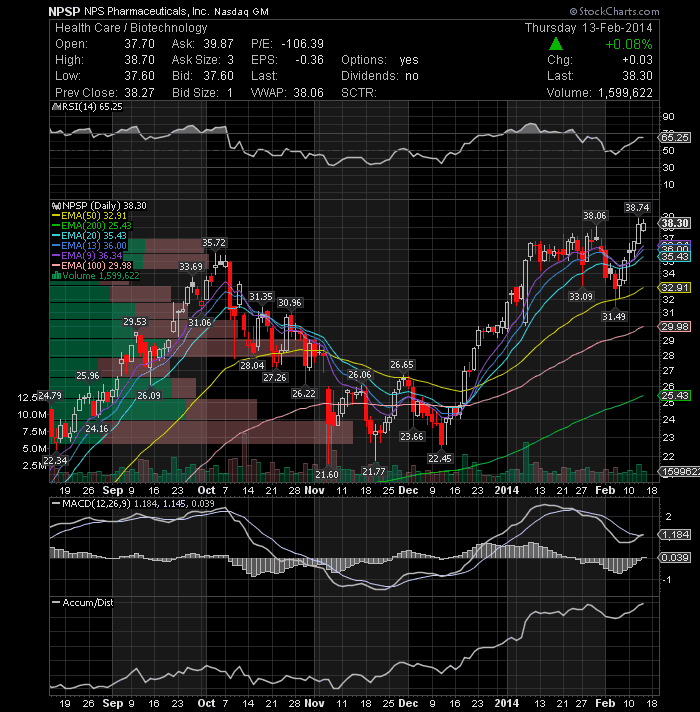Click the Bid value 37.60
700x712 pixels.
click(218, 76)
